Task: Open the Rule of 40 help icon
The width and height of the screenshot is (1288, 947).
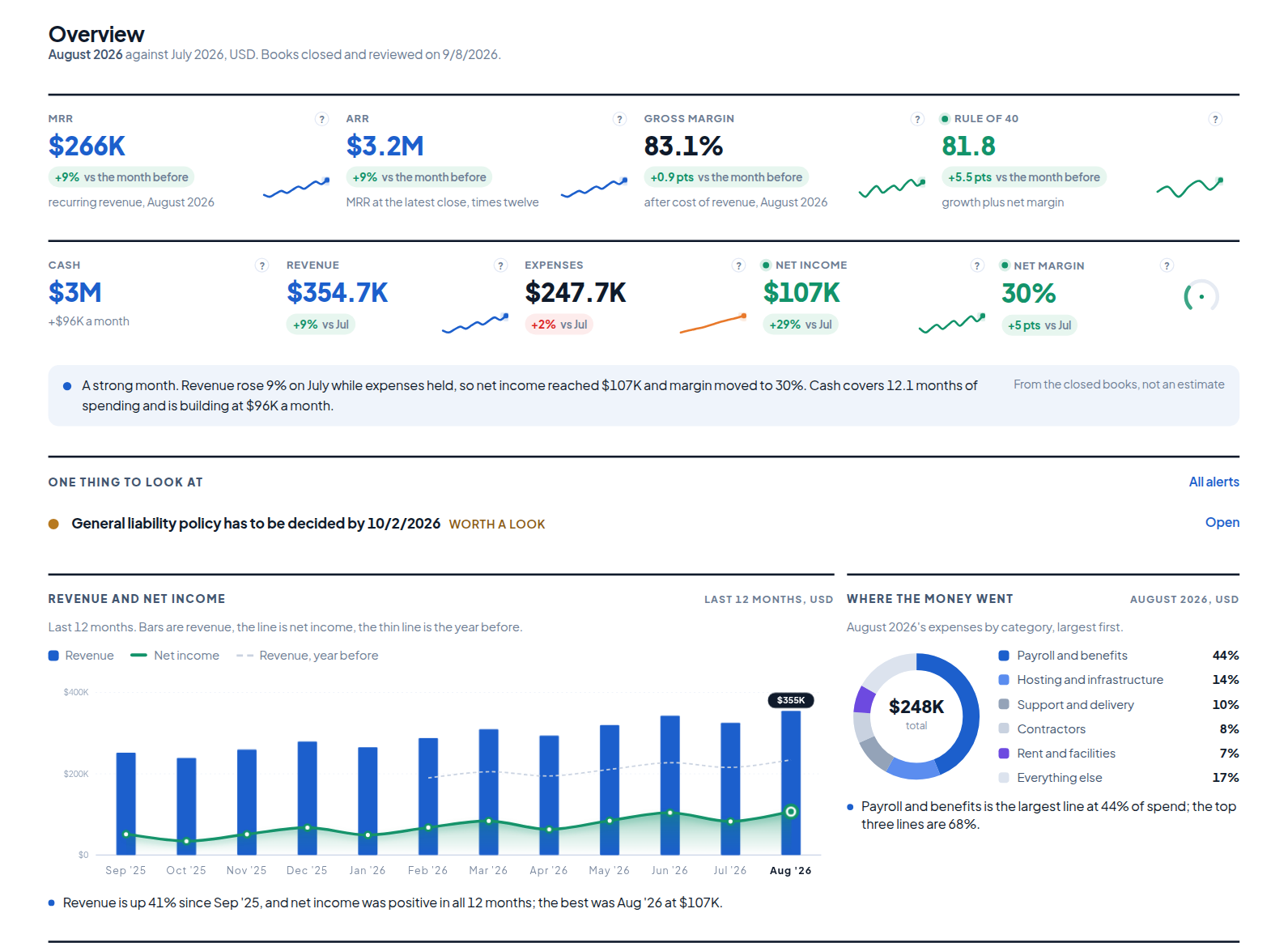Action: coord(1215,119)
